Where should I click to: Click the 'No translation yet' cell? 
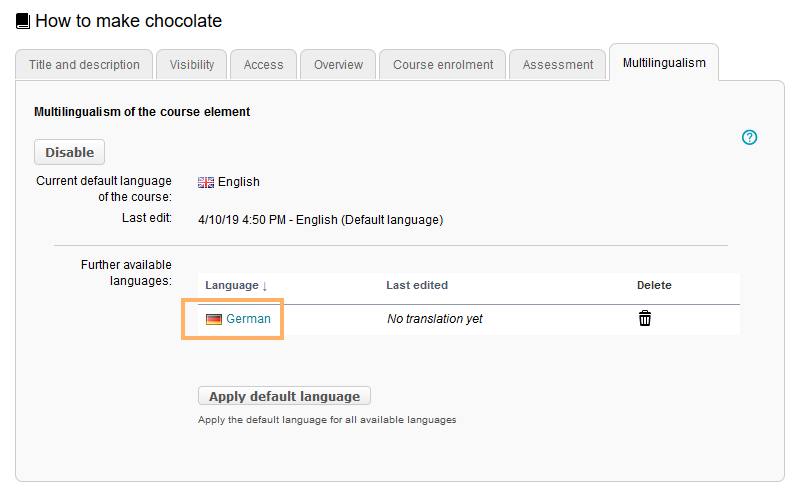(x=435, y=319)
